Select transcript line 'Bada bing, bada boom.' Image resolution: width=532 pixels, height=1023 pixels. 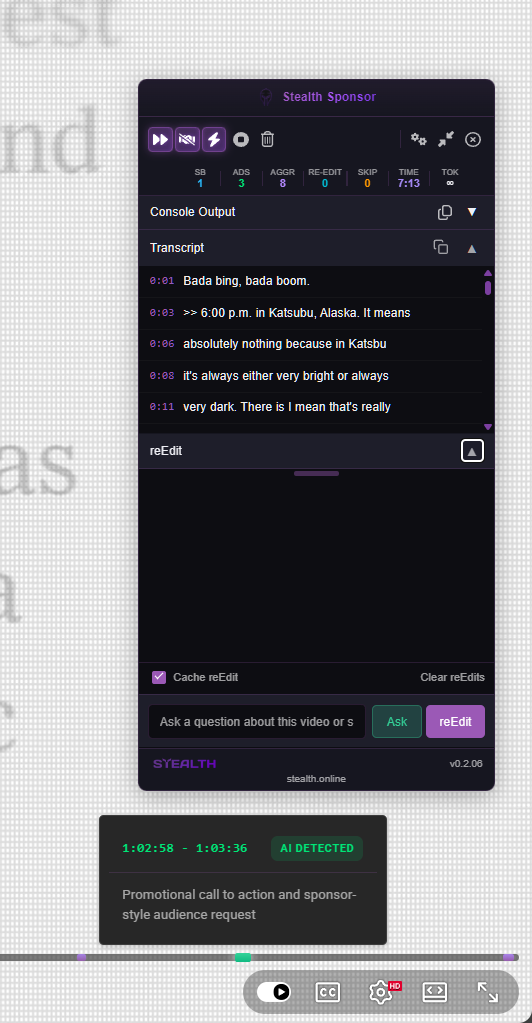(x=247, y=281)
